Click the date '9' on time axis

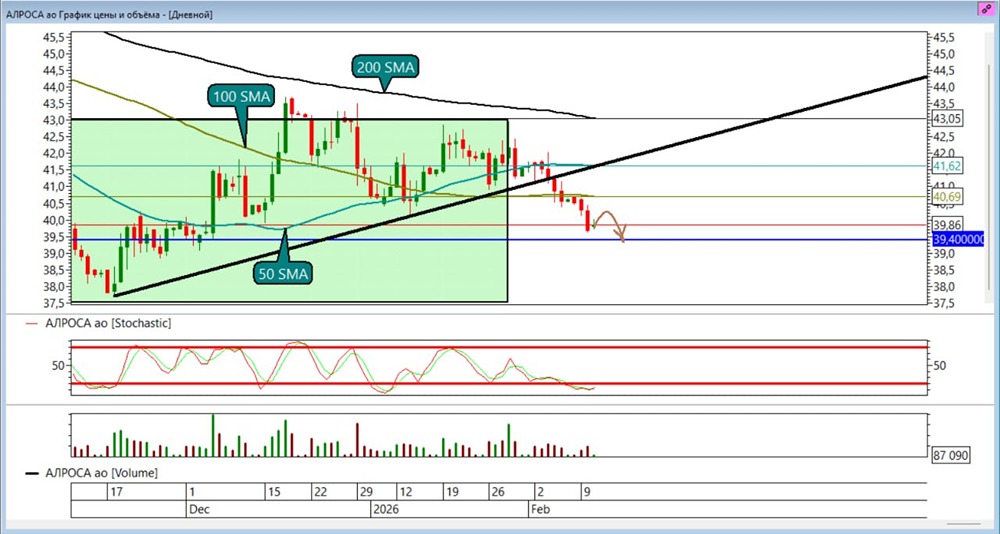587,493
